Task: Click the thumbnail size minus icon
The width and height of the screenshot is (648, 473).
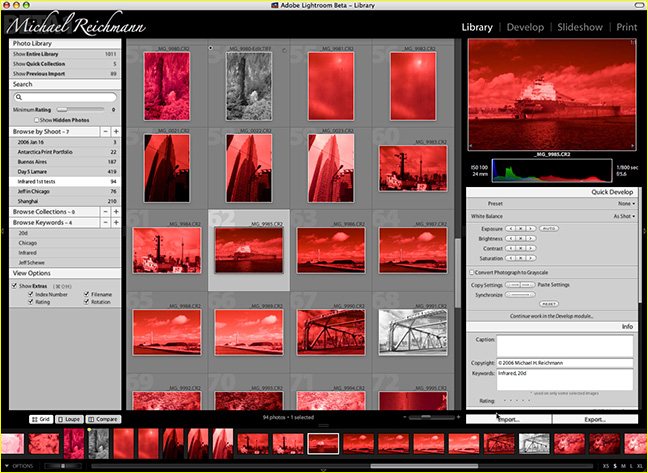Action: pos(405,417)
